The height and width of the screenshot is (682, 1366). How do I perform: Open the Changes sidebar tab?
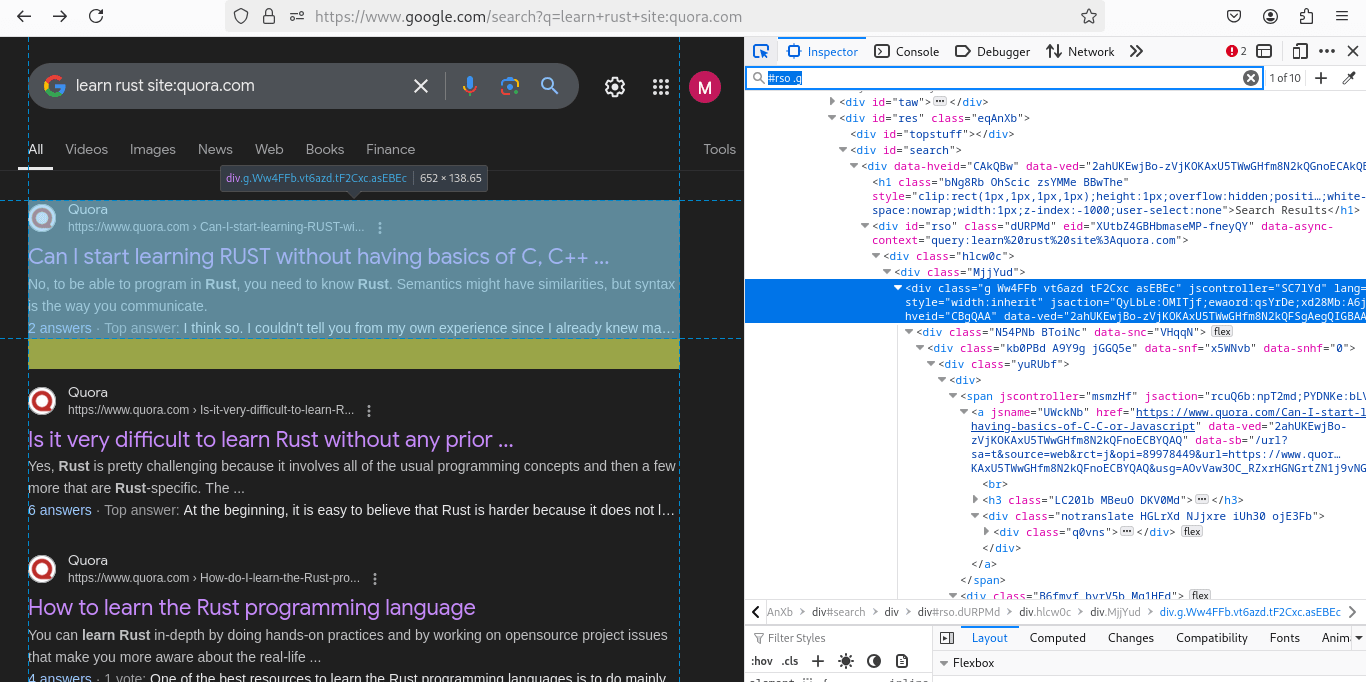pyautogui.click(x=1131, y=638)
